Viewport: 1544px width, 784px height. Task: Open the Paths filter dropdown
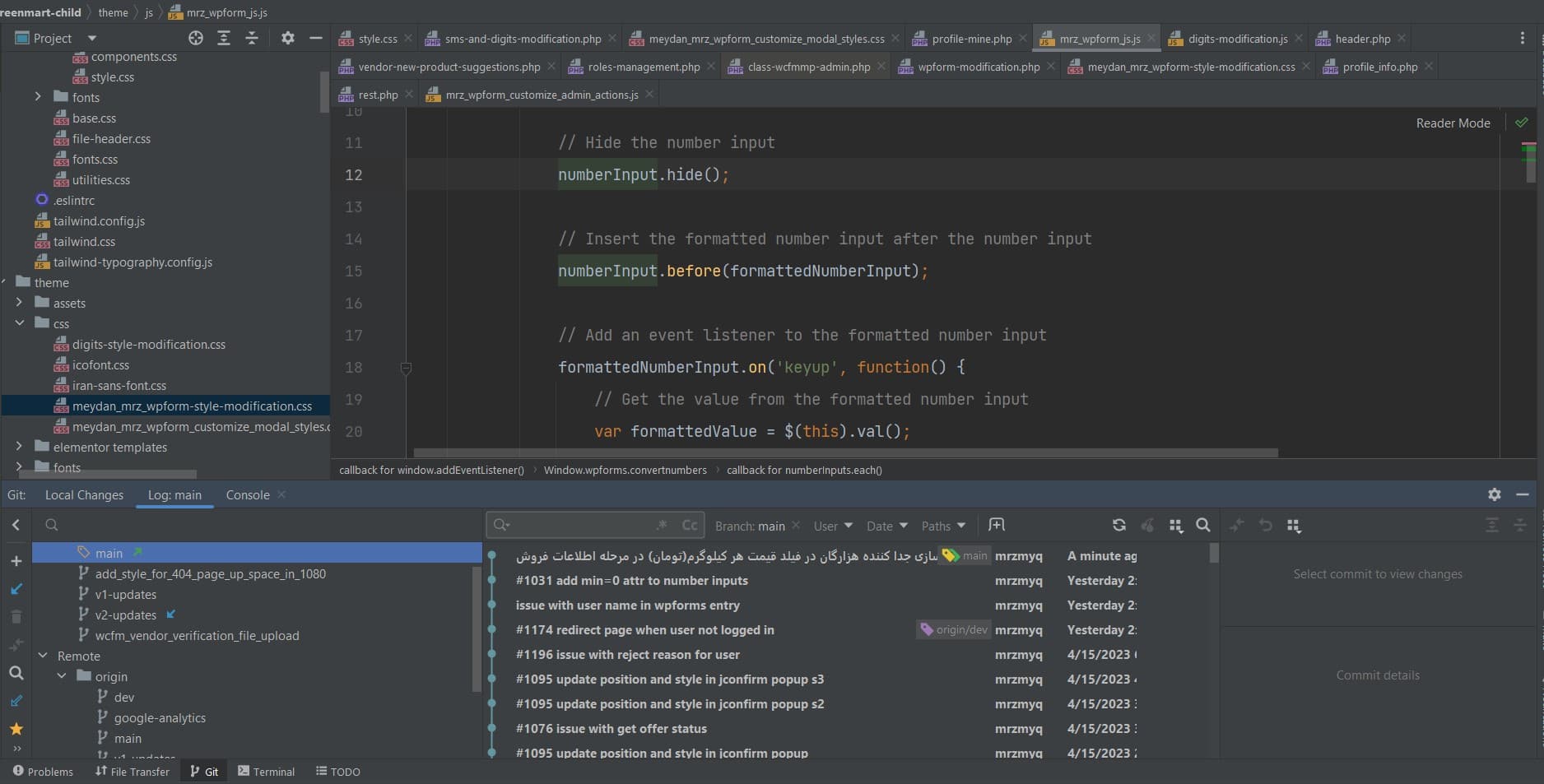(x=943, y=526)
